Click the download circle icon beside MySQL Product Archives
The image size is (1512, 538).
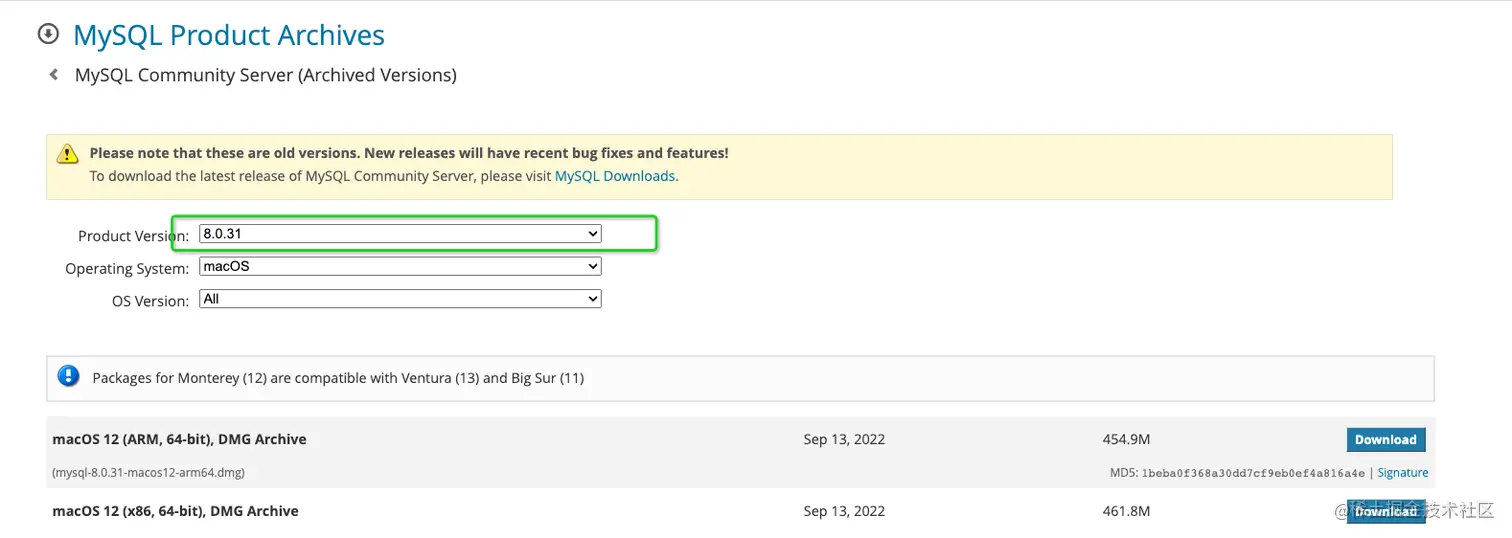[x=48, y=34]
